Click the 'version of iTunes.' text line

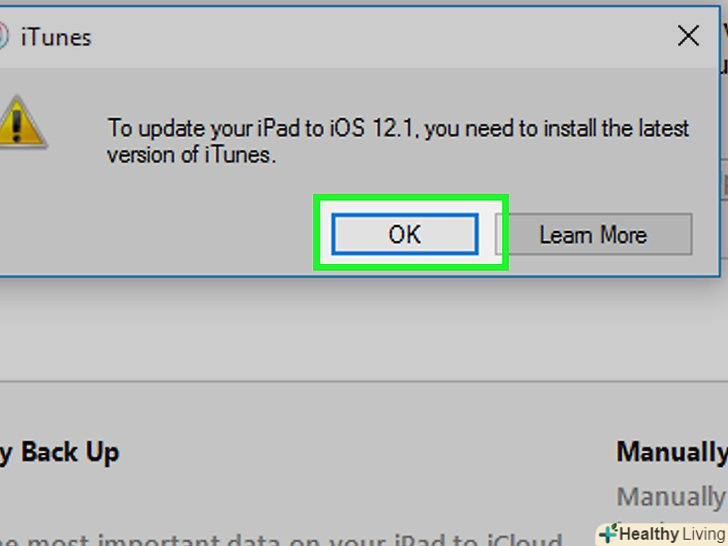(x=191, y=155)
